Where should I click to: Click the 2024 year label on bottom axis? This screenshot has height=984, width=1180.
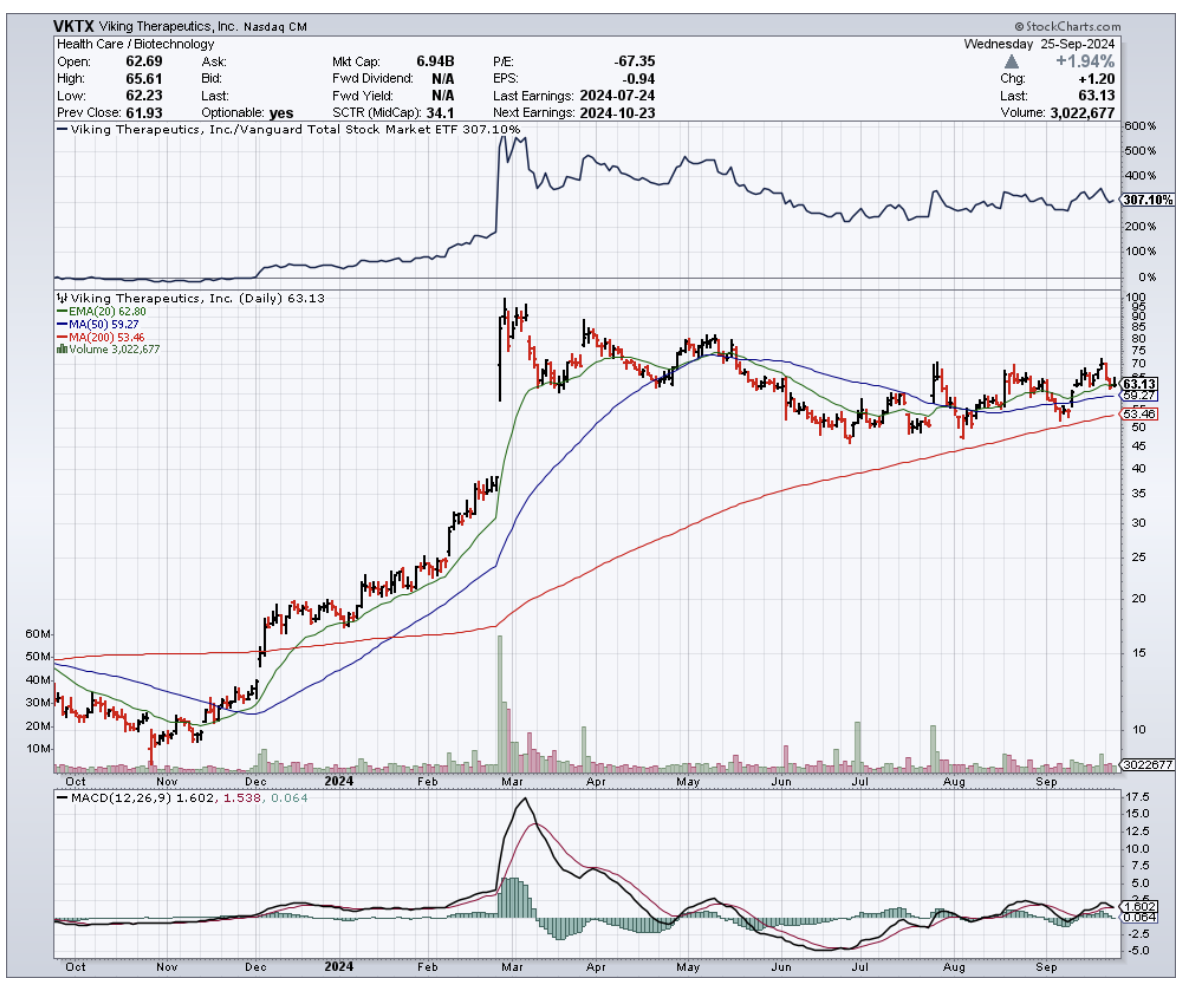(x=340, y=968)
